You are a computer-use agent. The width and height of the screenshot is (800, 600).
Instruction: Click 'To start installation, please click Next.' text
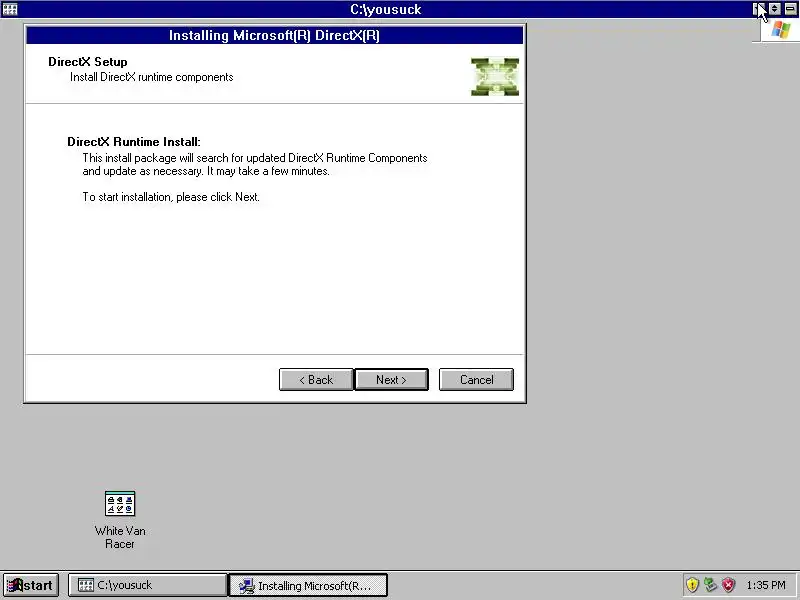point(171,197)
